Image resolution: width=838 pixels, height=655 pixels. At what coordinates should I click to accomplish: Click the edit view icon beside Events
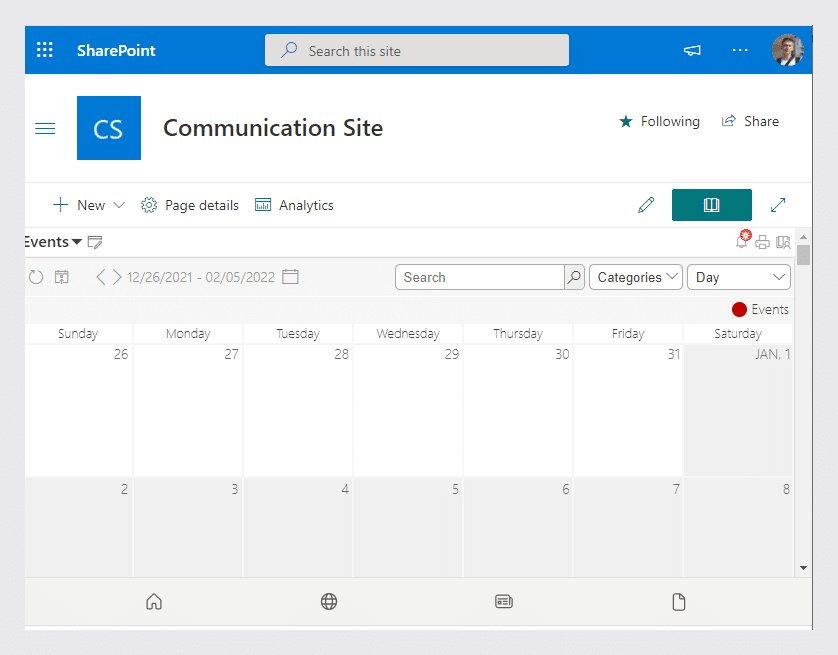tap(95, 243)
